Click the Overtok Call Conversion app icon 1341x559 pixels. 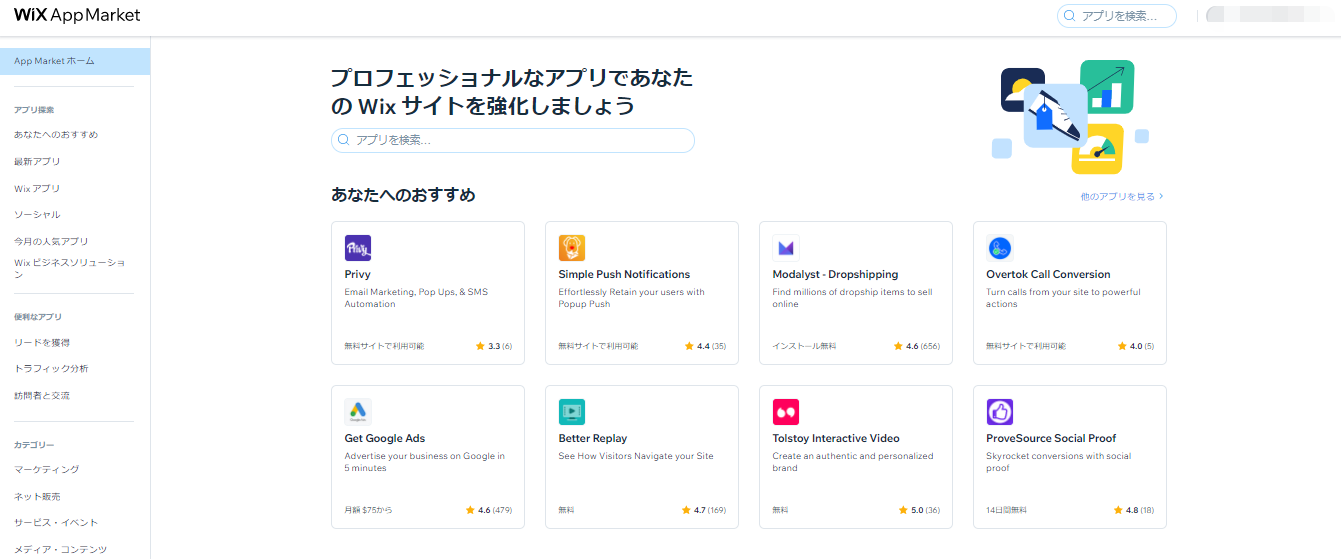[1000, 248]
